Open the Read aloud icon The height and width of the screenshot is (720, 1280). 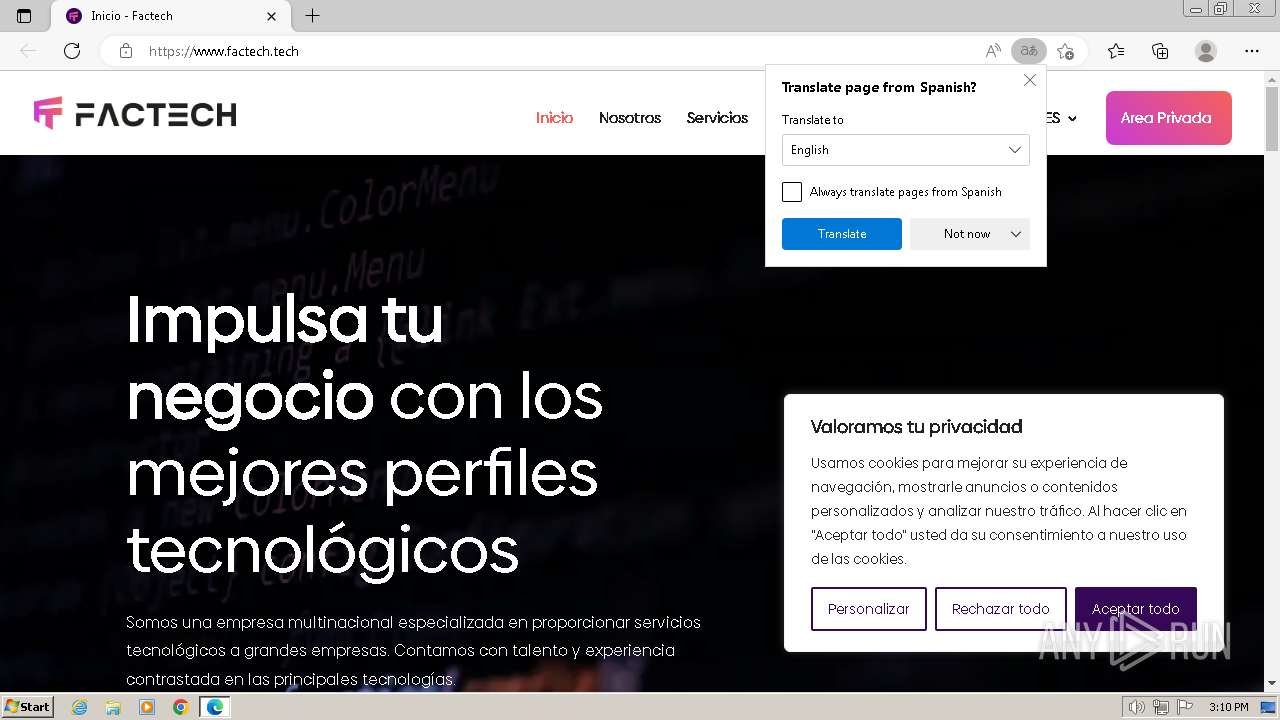point(993,51)
